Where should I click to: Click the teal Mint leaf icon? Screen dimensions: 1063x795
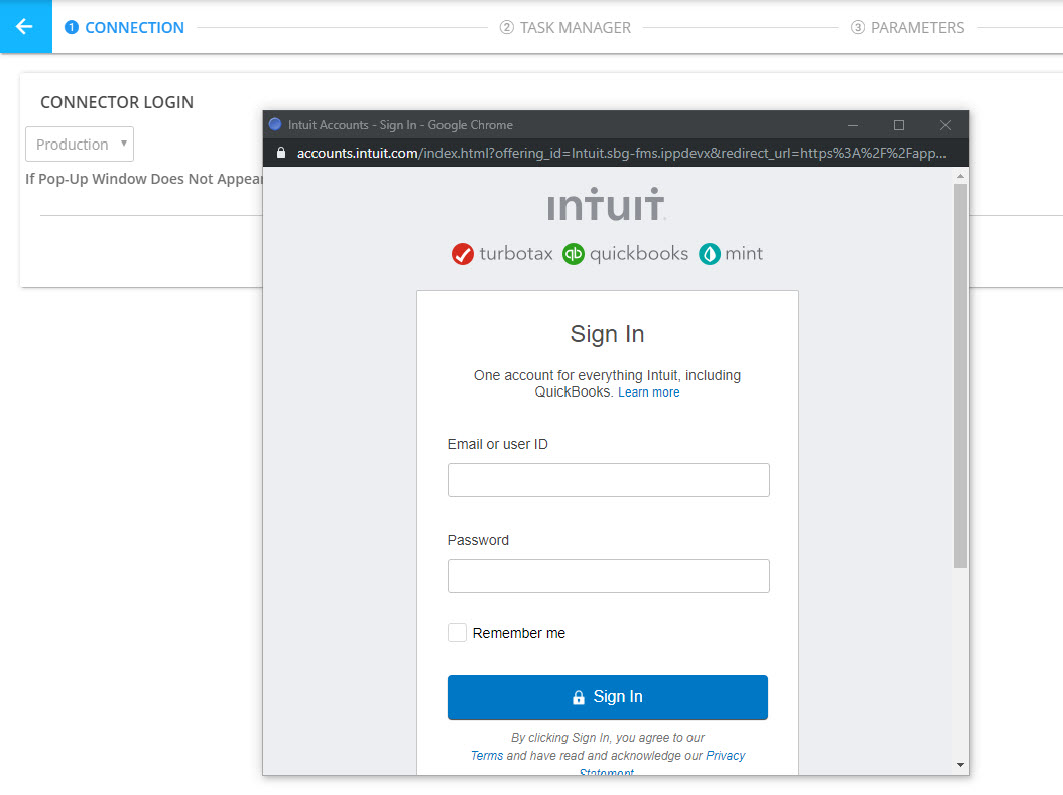pyautogui.click(x=710, y=254)
